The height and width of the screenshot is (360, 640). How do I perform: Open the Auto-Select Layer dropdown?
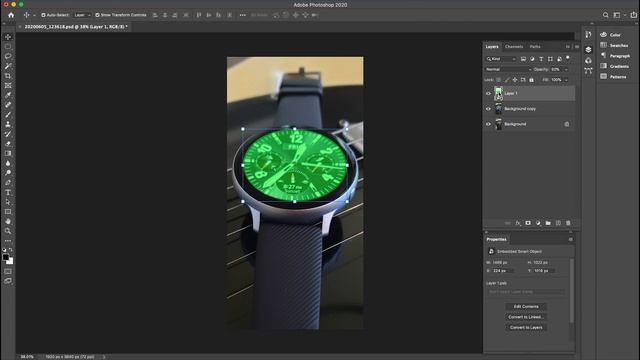pos(82,15)
